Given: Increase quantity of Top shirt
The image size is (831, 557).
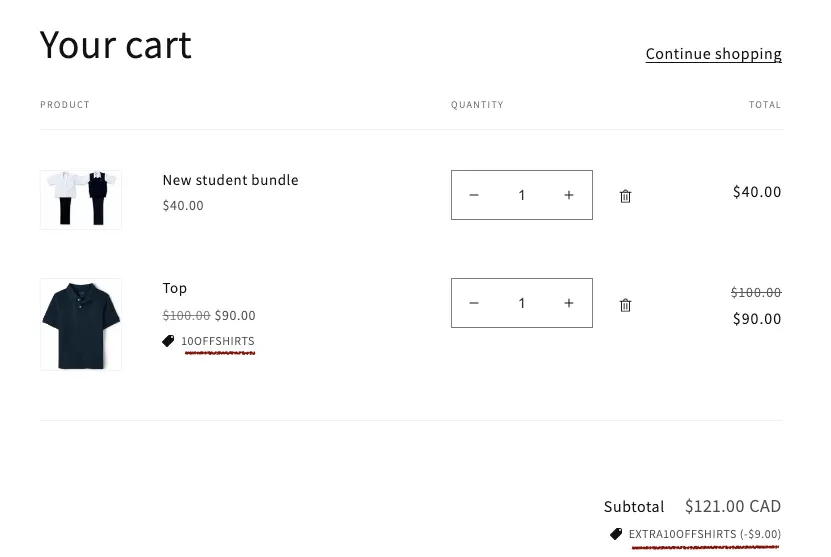Looking at the screenshot, I should [569, 303].
